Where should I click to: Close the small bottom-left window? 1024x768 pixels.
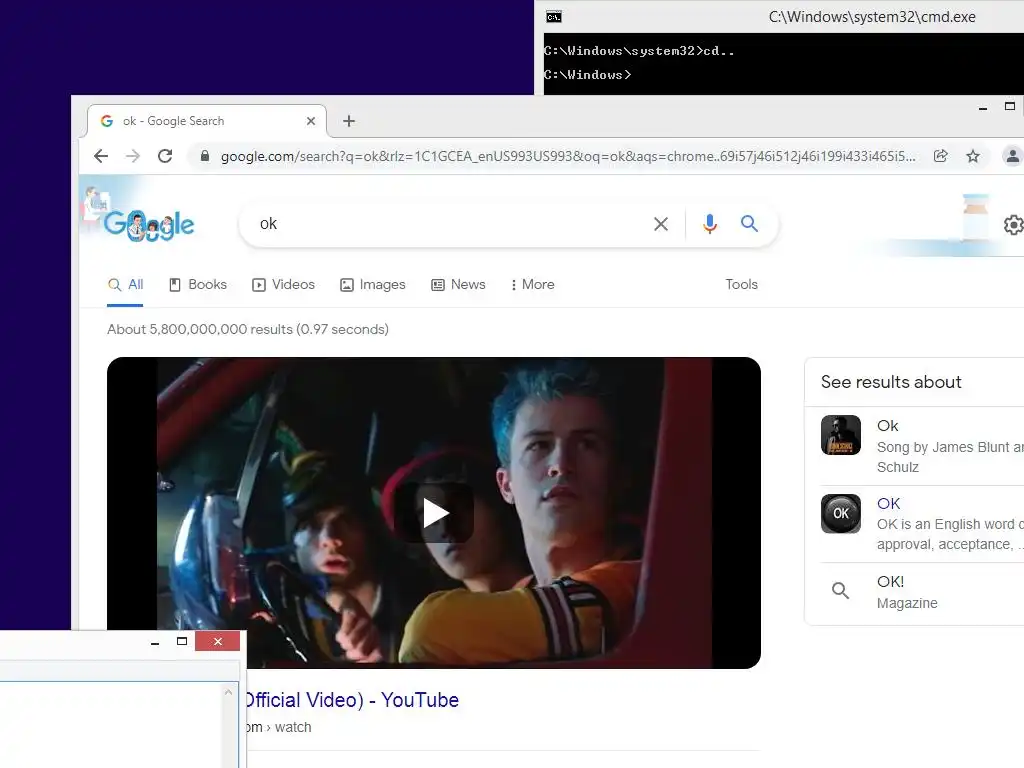[217, 641]
